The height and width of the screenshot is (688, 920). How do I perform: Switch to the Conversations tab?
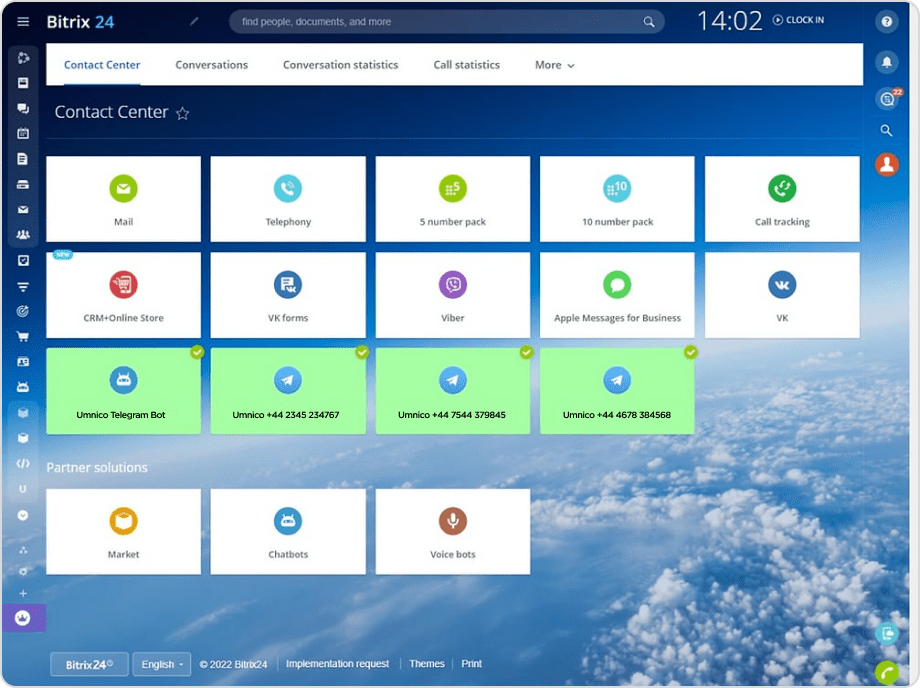[211, 64]
